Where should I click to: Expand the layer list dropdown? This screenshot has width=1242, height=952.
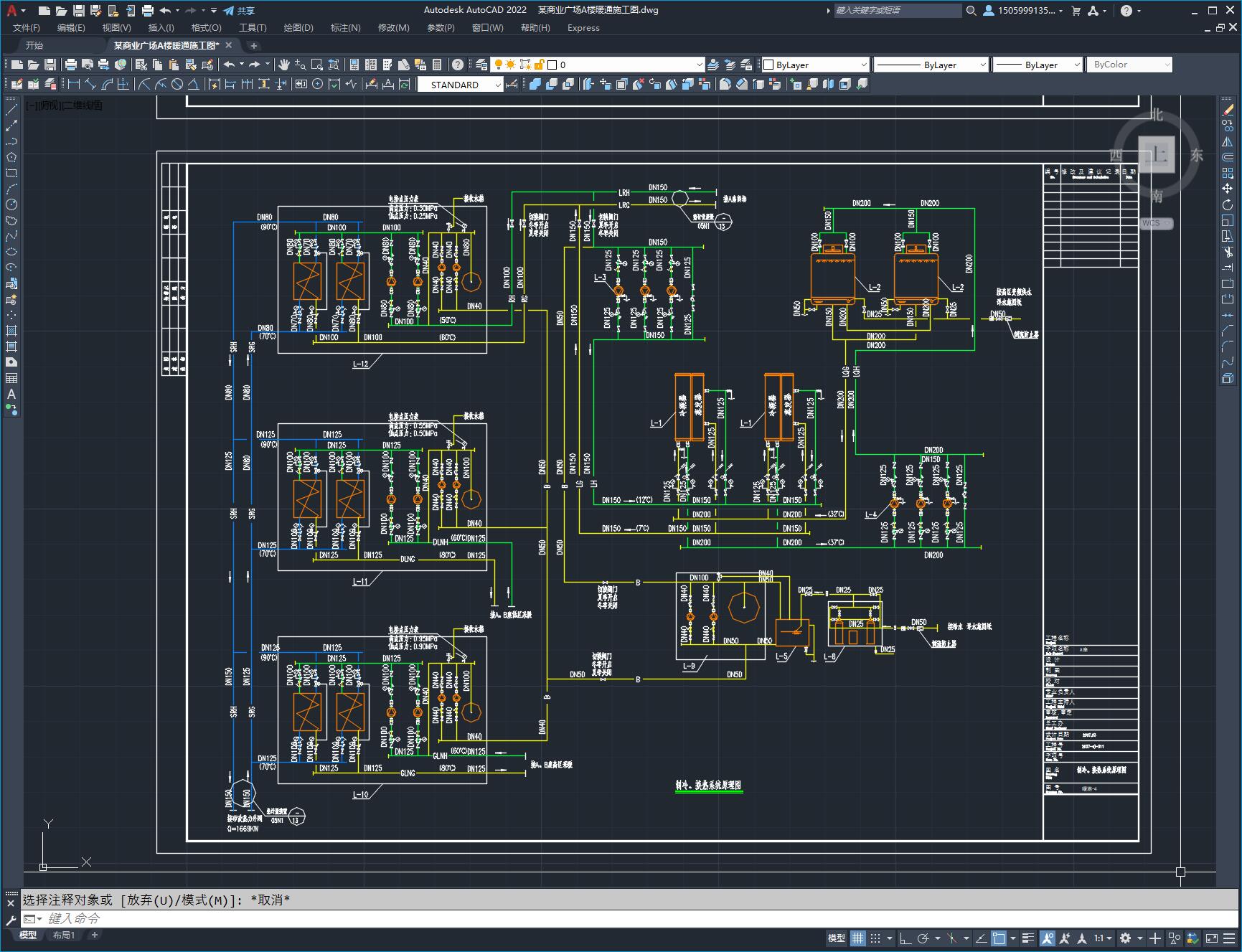click(700, 65)
